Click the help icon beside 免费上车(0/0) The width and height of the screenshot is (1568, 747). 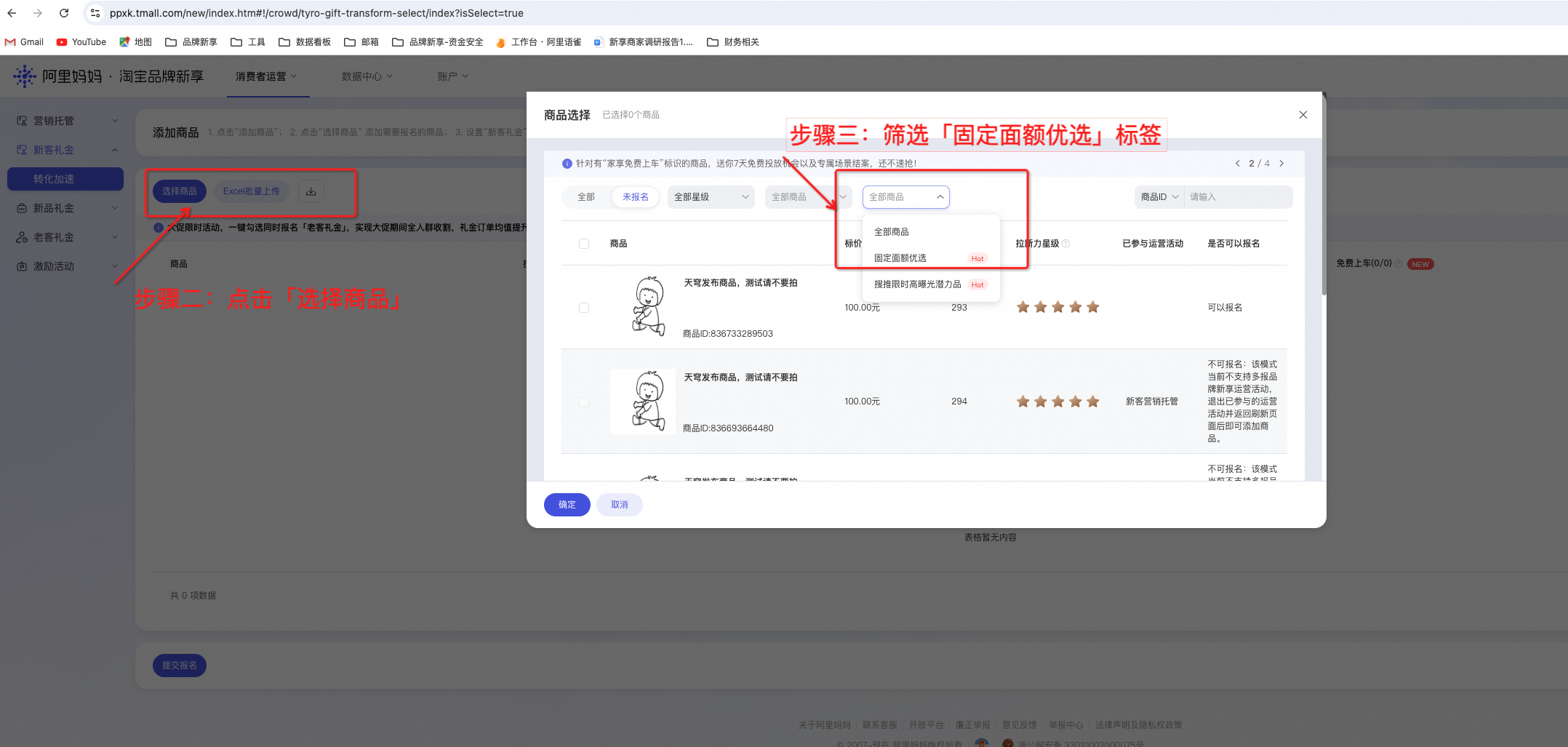(x=1399, y=263)
